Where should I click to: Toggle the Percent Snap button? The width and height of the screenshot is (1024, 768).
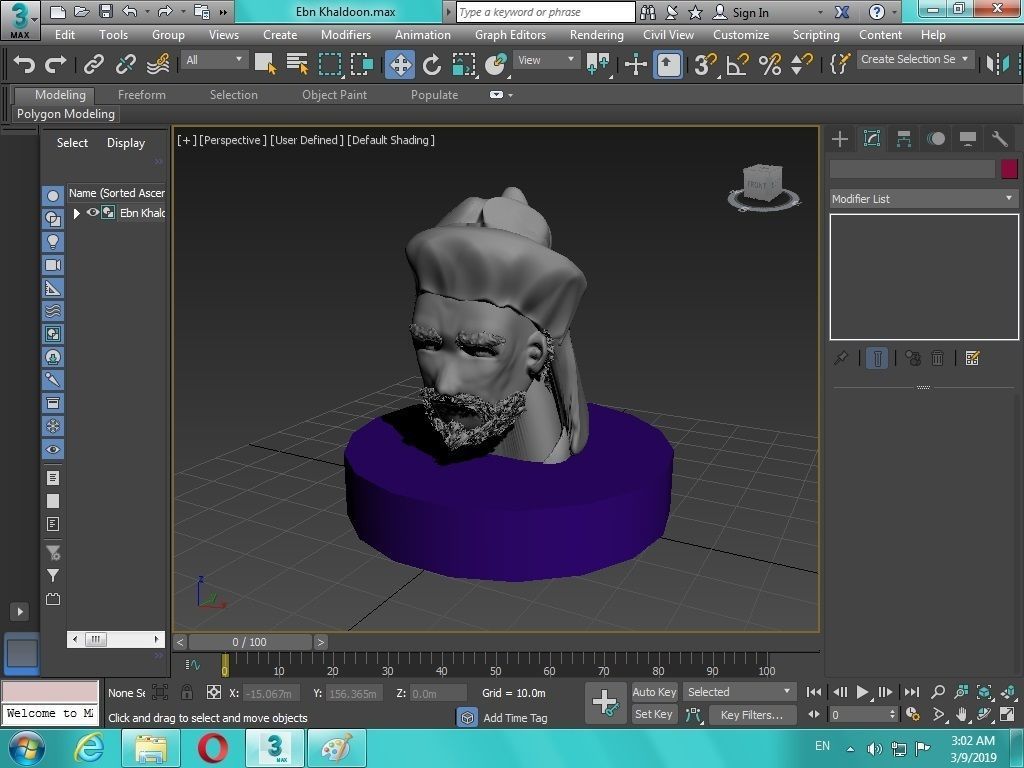point(770,64)
